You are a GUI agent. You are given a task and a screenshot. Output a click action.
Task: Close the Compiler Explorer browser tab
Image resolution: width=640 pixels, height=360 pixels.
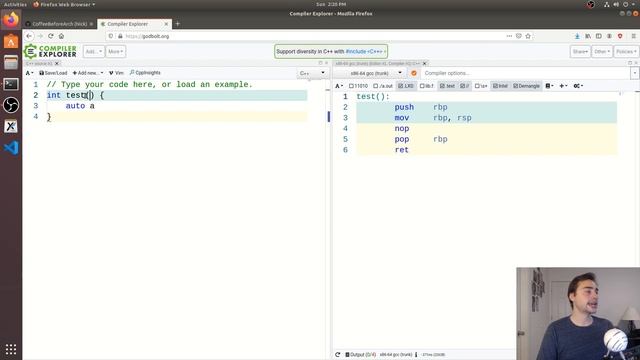[x=166, y=24]
